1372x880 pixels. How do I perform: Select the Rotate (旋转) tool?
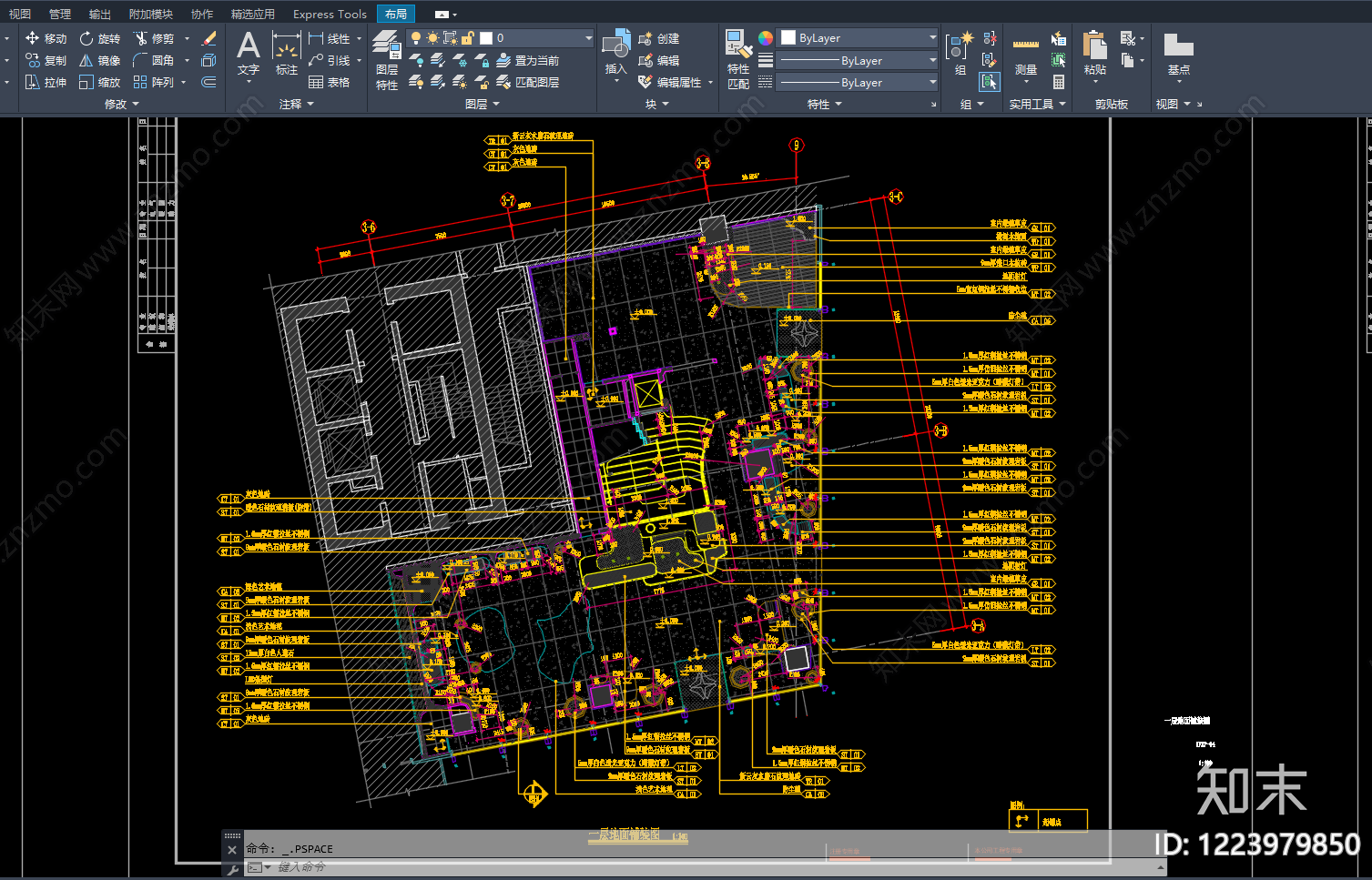click(x=99, y=38)
